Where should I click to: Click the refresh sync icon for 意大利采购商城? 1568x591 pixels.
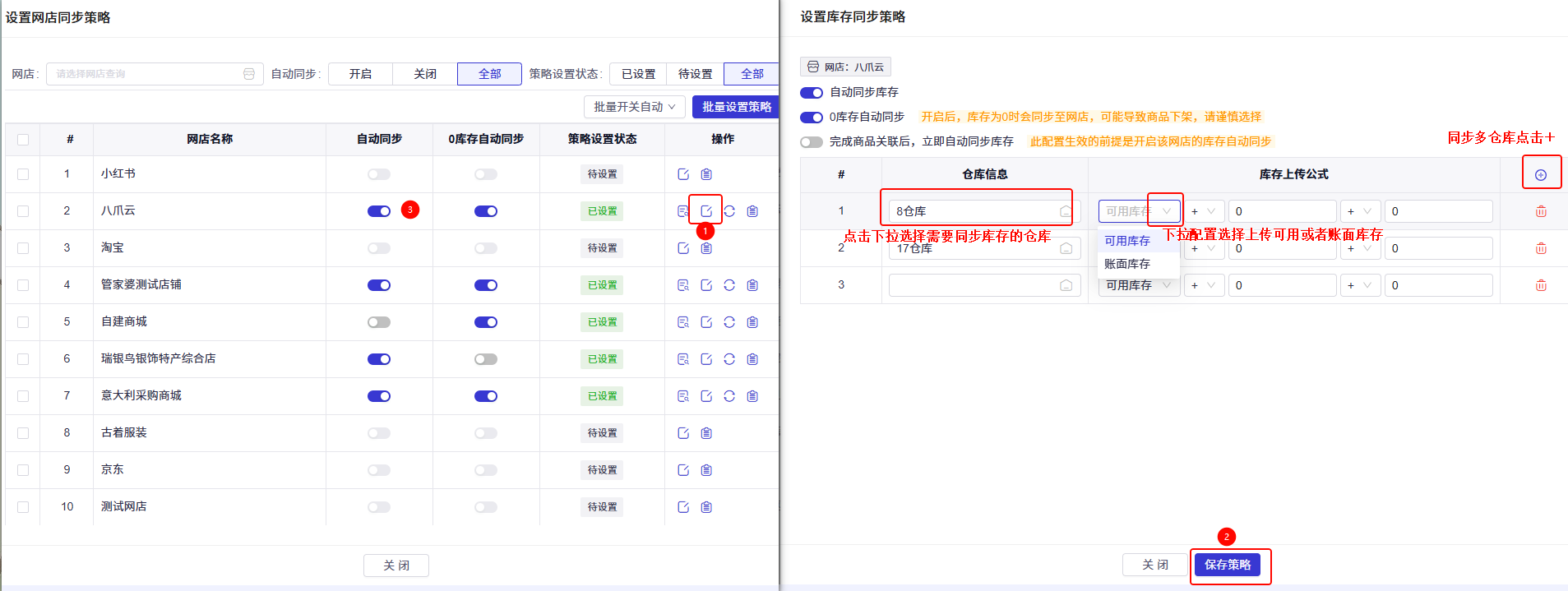pos(729,396)
